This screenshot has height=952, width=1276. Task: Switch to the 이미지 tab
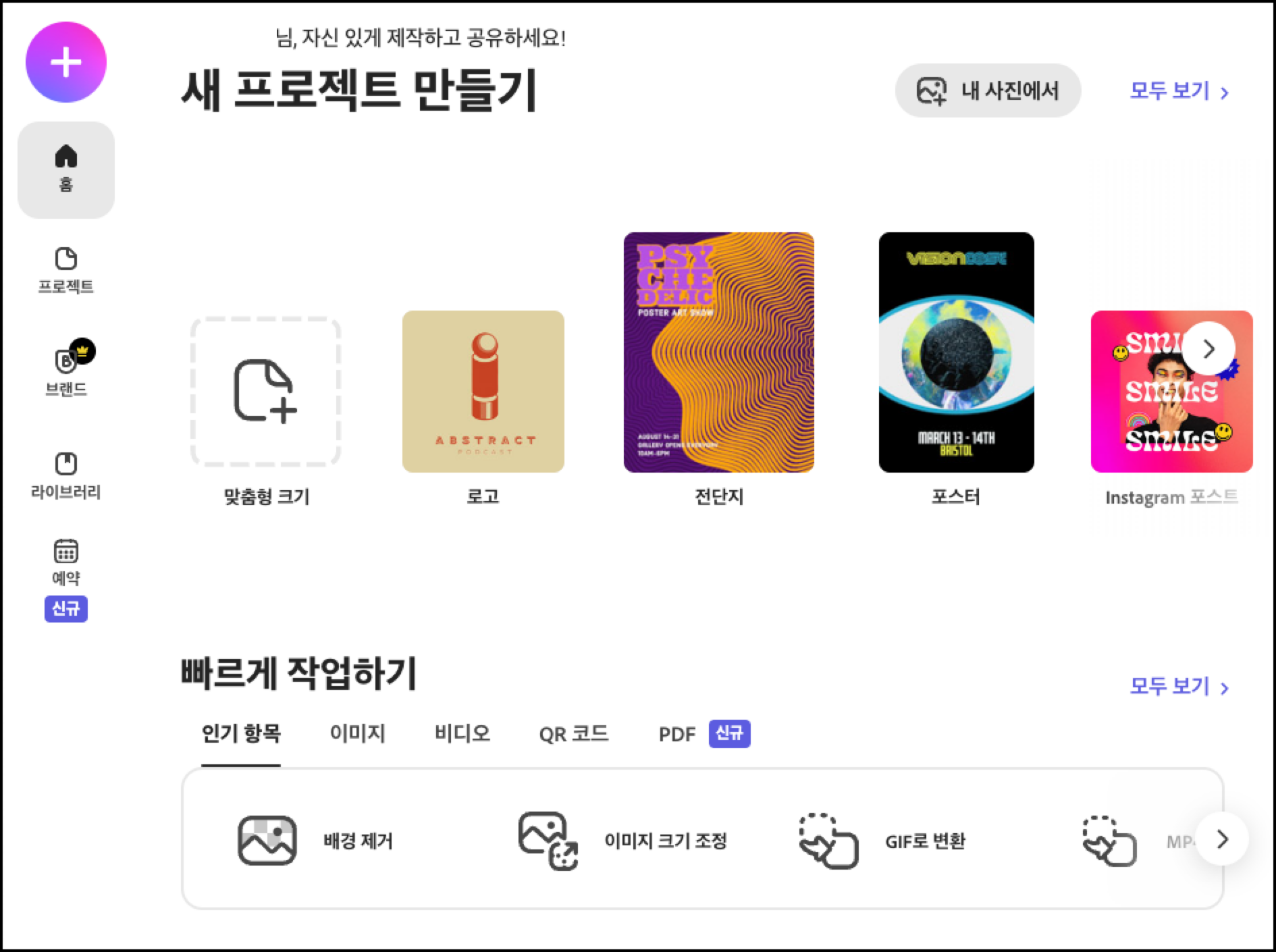[356, 734]
